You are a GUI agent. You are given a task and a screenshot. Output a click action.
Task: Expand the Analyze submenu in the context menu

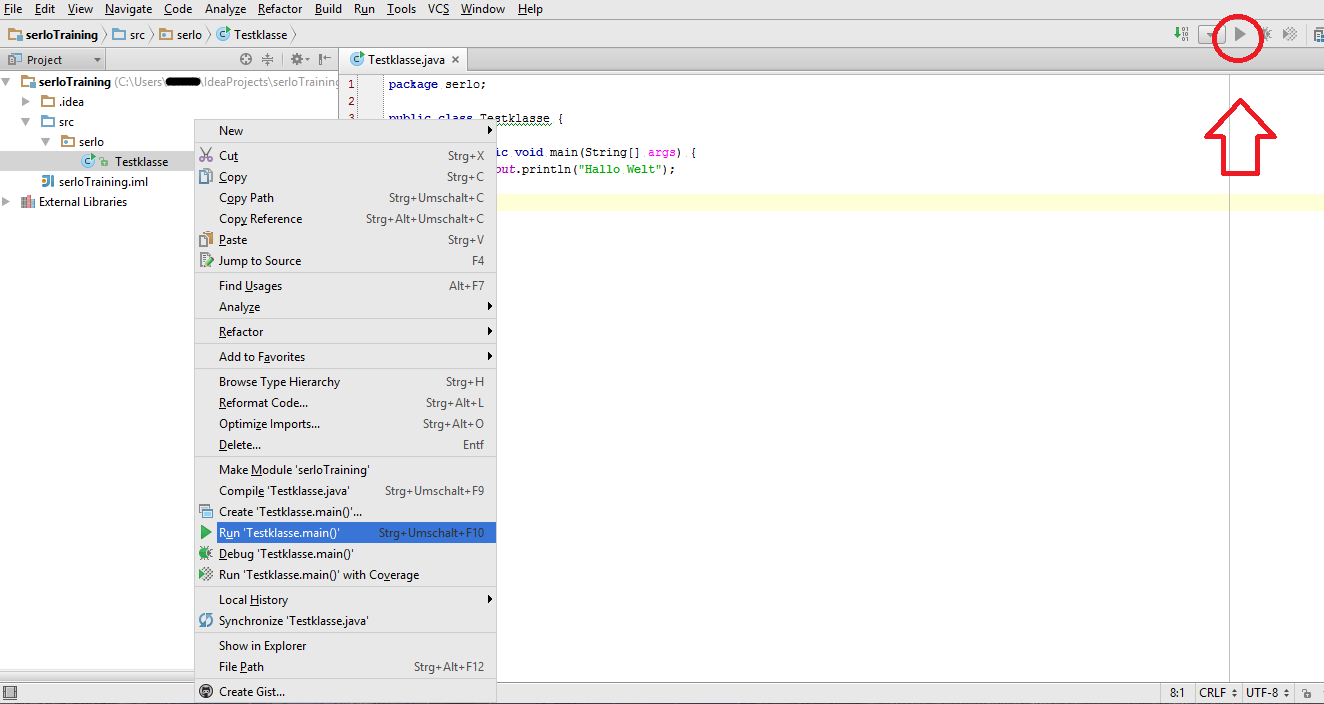tap(345, 307)
